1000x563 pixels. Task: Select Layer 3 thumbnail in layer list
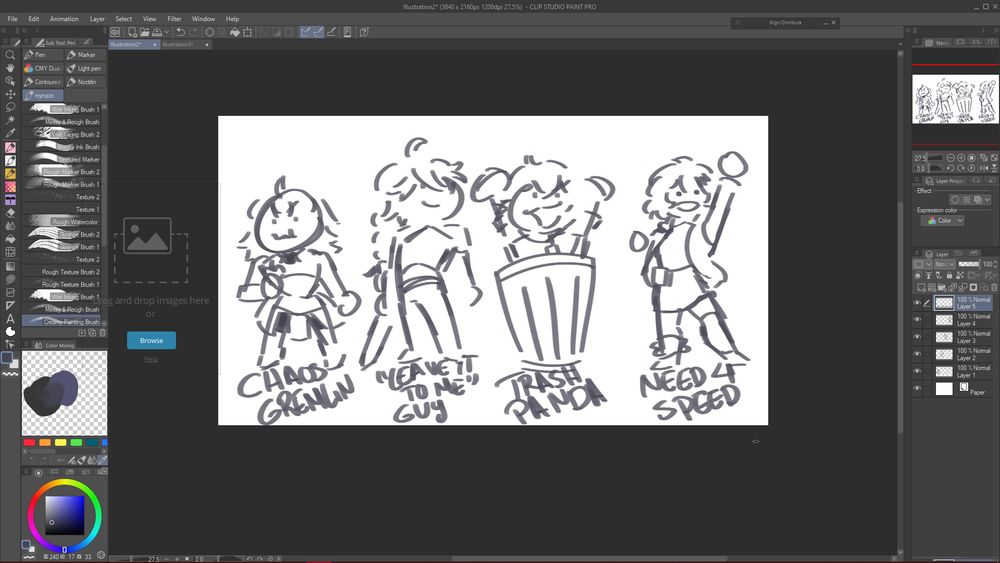(944, 337)
